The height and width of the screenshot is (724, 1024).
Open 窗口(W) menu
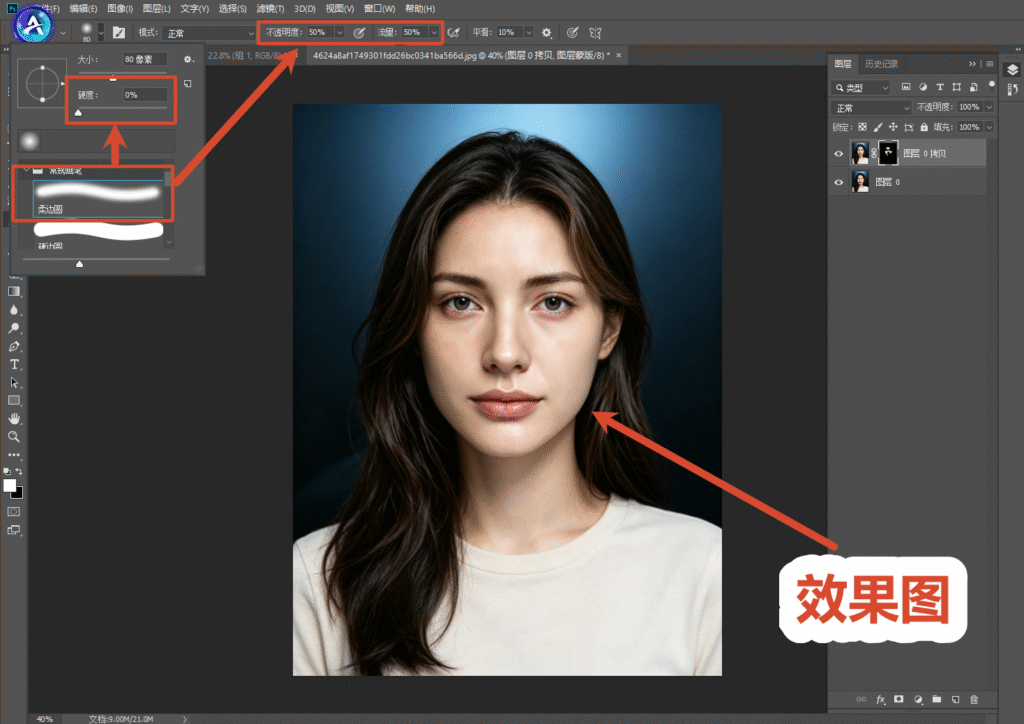(379, 8)
